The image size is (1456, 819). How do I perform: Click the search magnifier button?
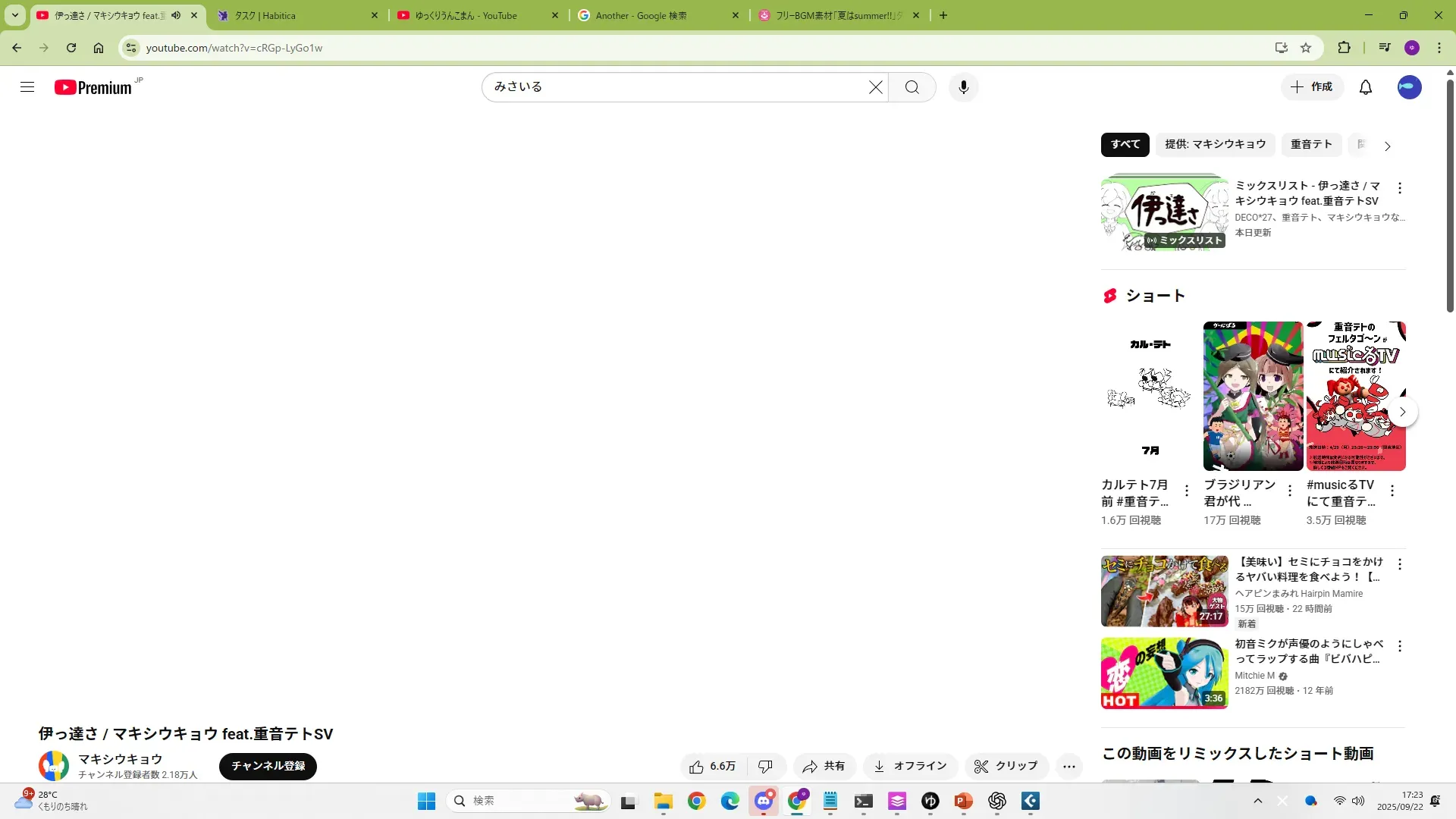tap(912, 87)
